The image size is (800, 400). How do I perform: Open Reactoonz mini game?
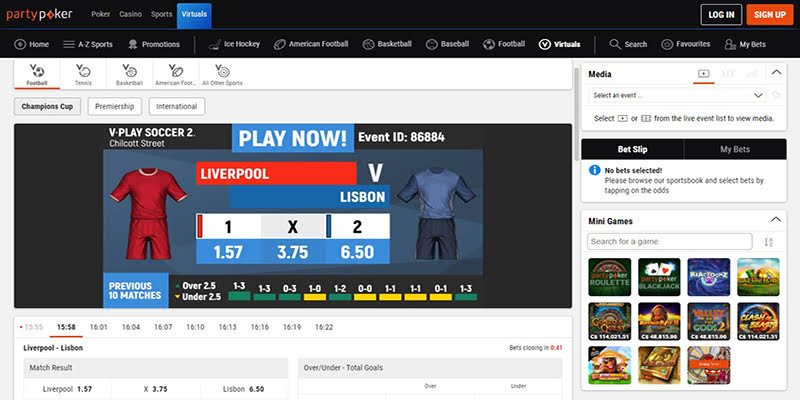pyautogui.click(x=709, y=277)
